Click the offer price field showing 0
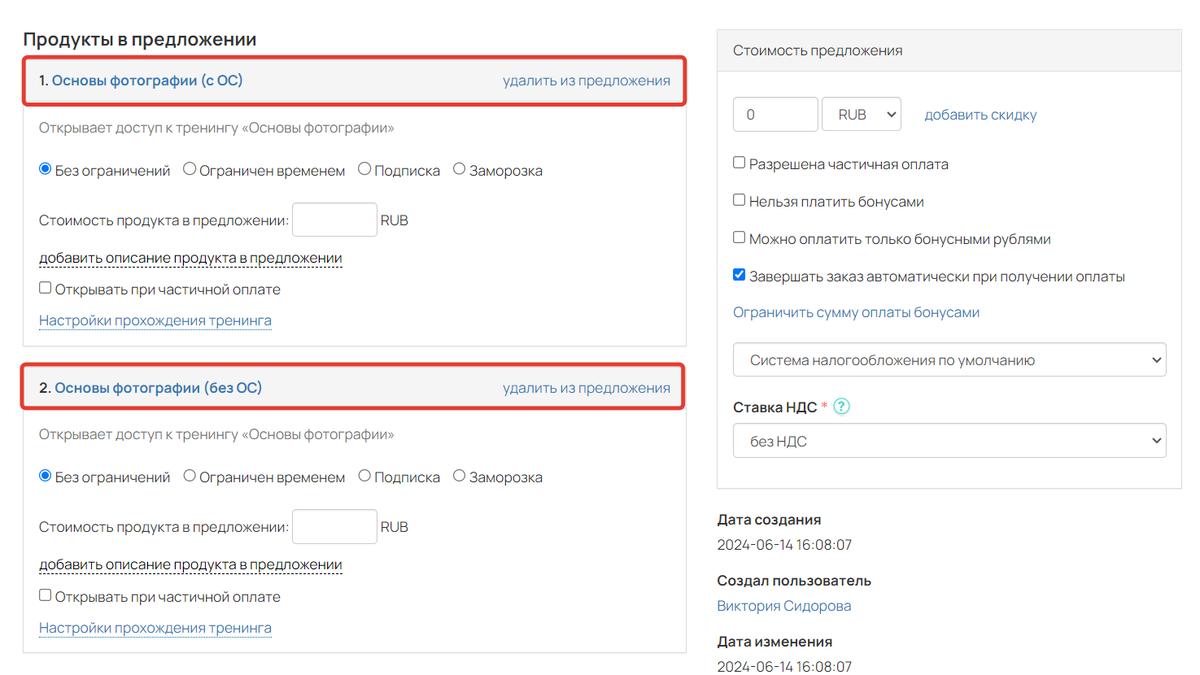The height and width of the screenshot is (675, 1200). [775, 114]
